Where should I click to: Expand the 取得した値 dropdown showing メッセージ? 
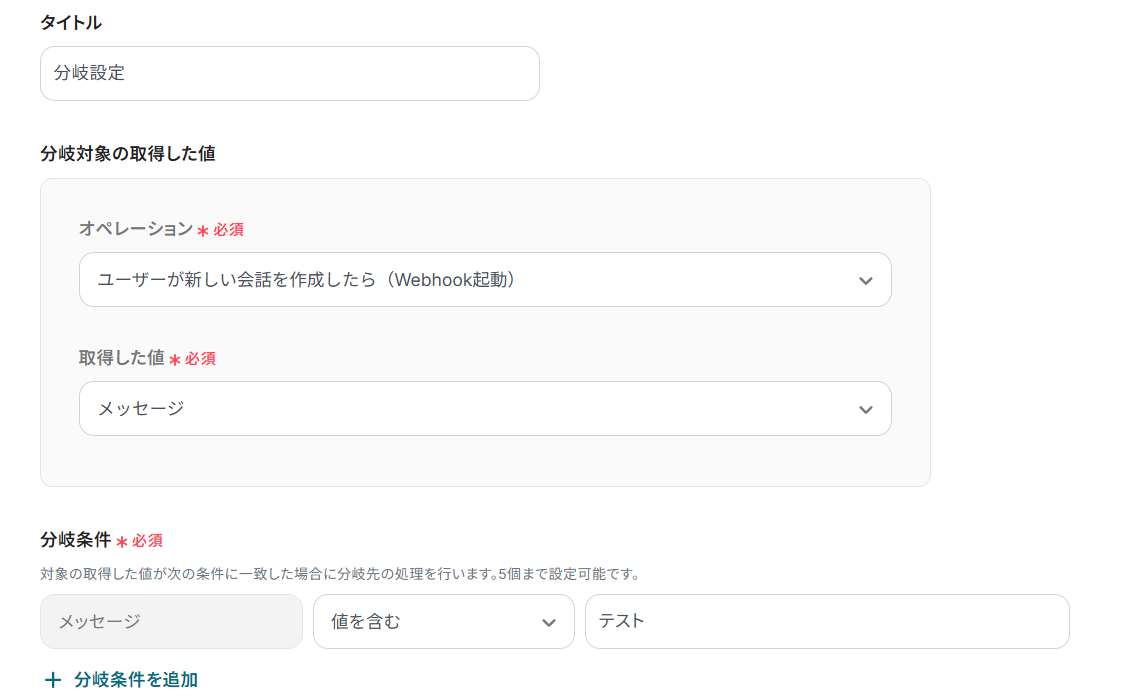coord(470,409)
